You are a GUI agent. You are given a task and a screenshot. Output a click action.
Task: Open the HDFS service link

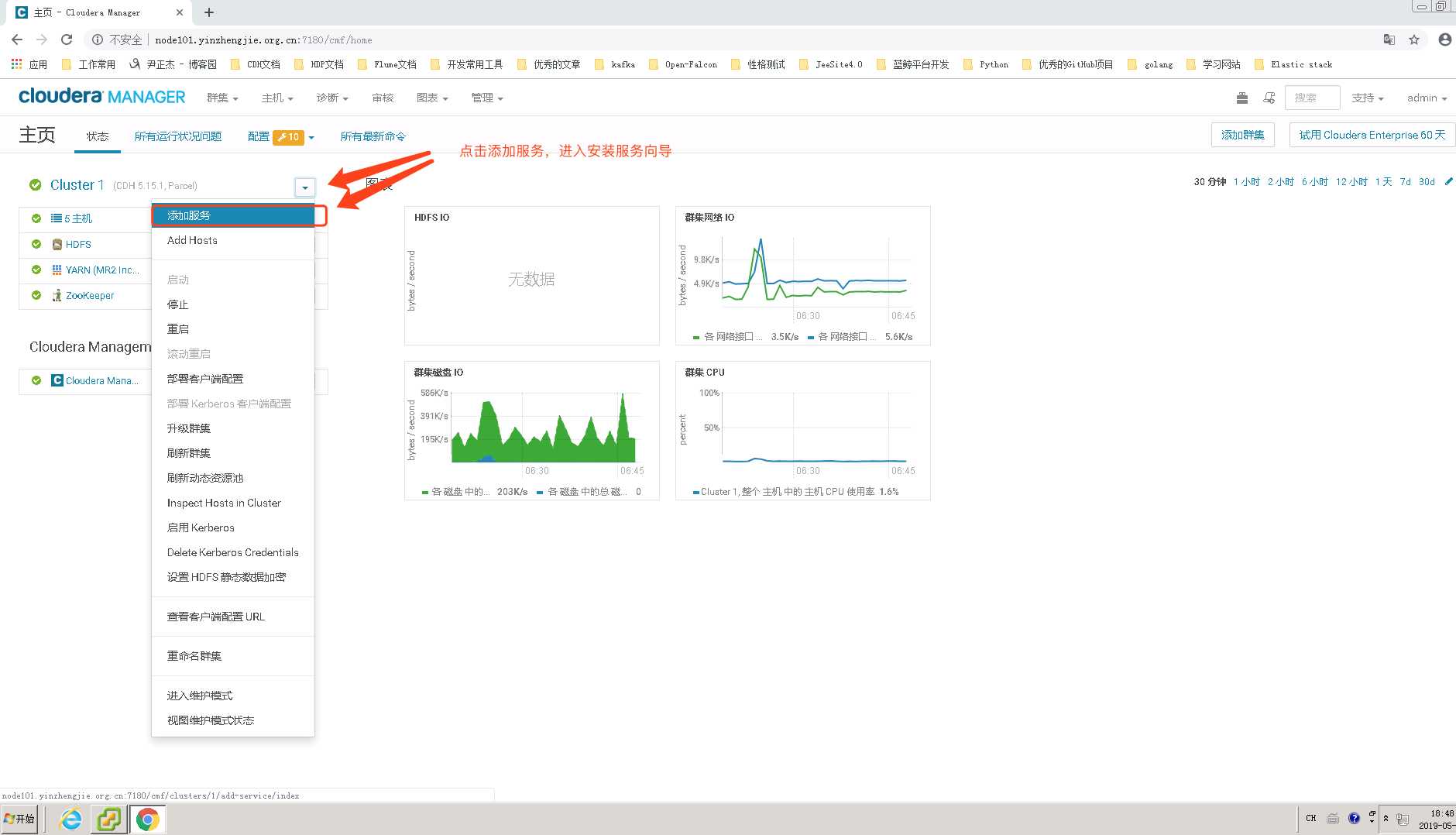(x=78, y=244)
